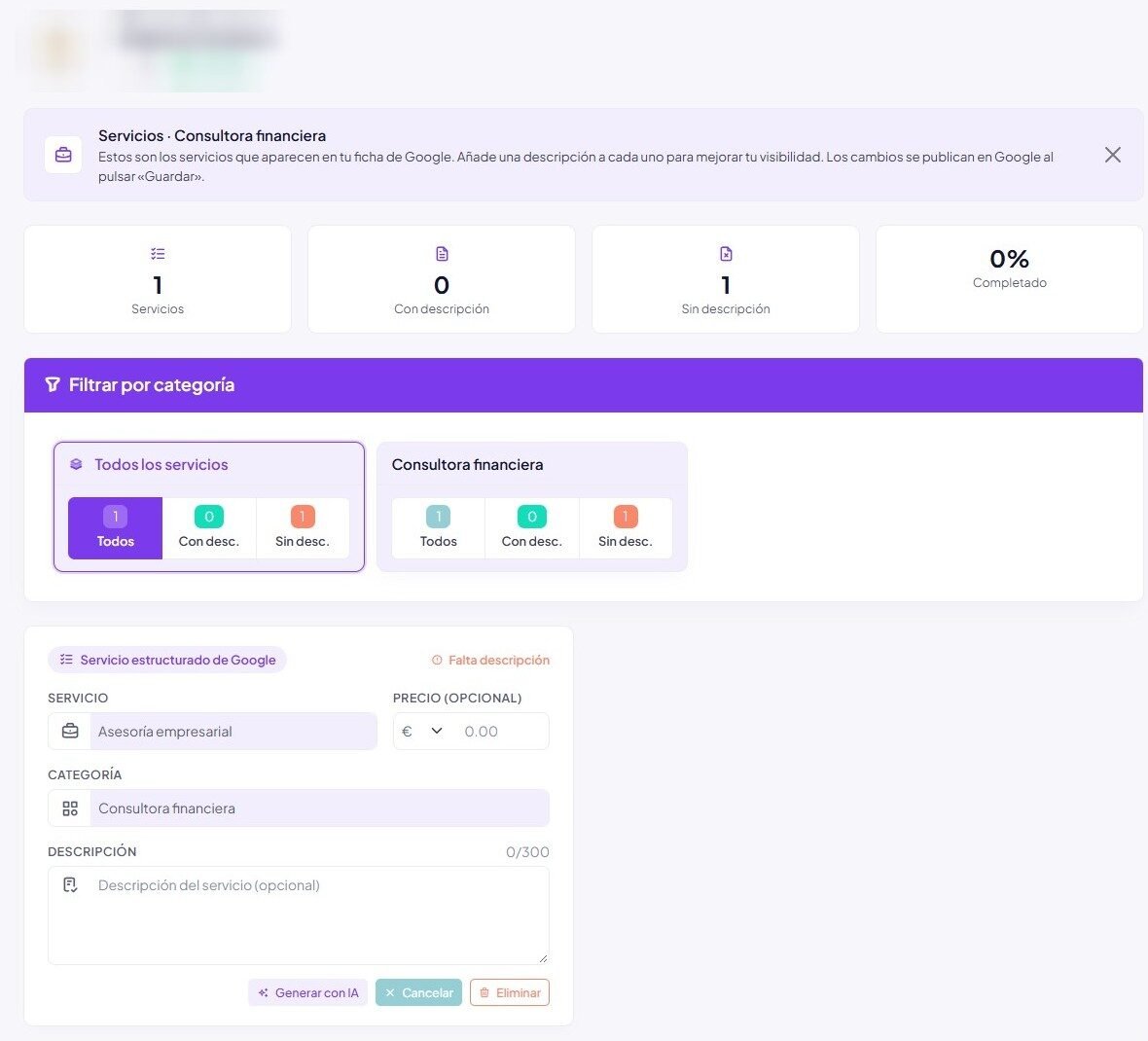Expand the Filtrar por categoría header

click(584, 385)
